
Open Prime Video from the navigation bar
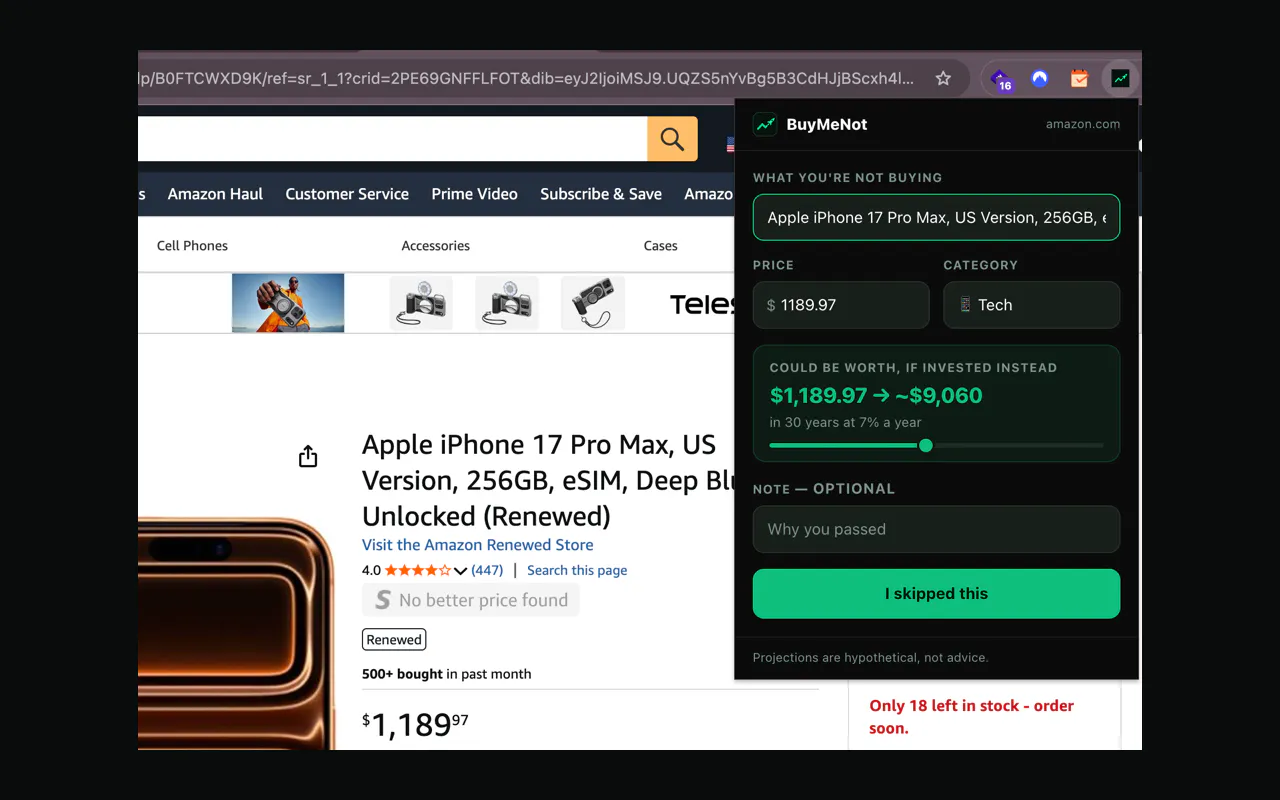[x=474, y=194]
